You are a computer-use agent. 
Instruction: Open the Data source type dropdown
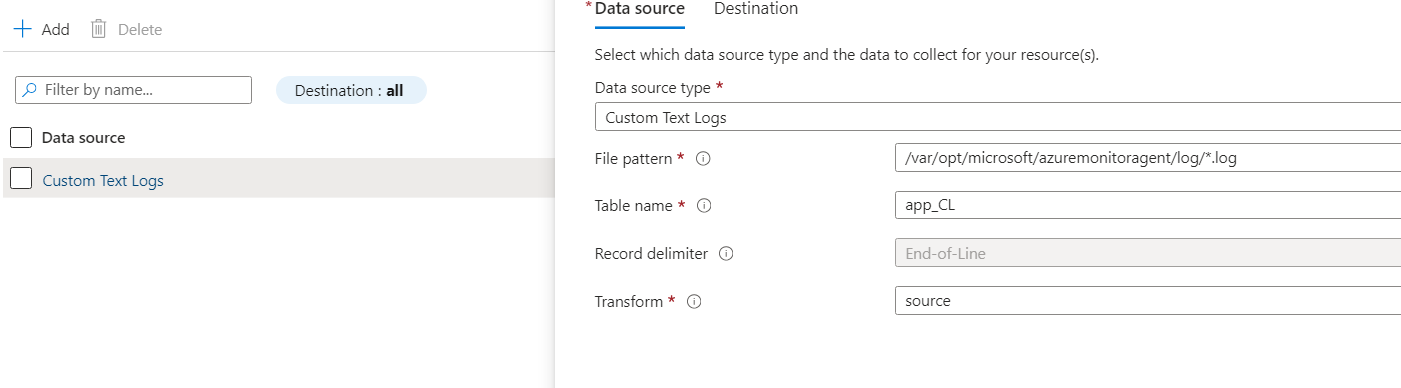tap(998, 117)
